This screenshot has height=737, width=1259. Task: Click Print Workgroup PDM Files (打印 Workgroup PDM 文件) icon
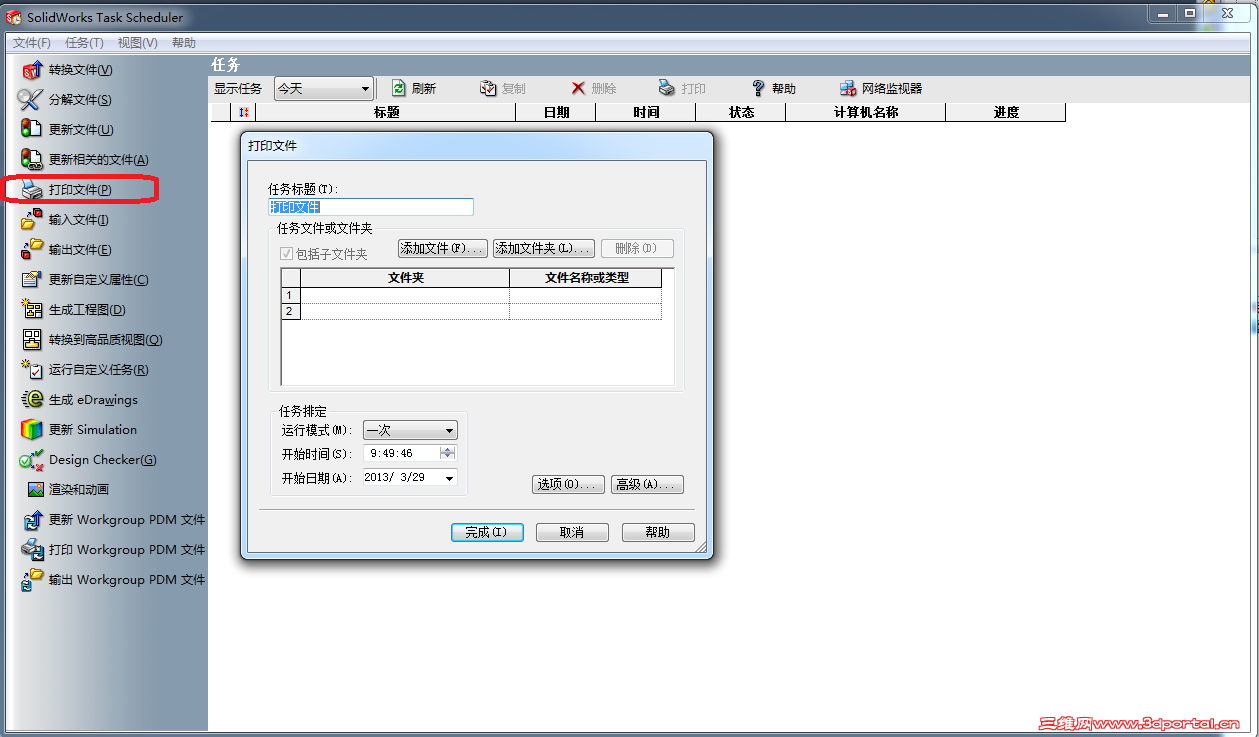coord(32,549)
